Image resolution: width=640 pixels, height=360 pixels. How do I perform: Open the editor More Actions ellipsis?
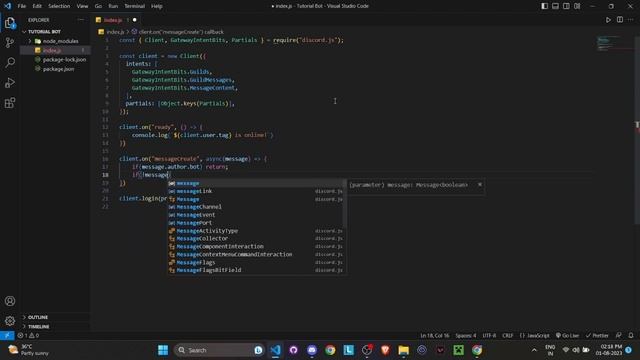pyautogui.click(x=631, y=20)
